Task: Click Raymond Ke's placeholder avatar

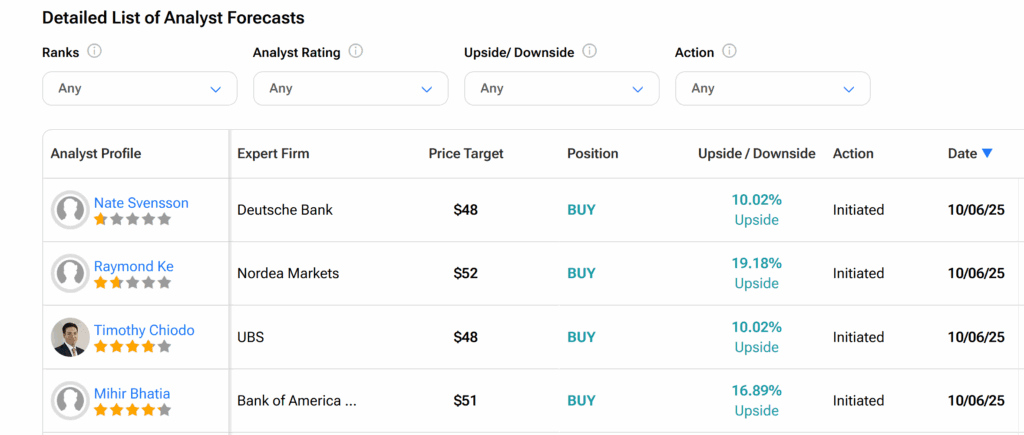Action: point(70,273)
